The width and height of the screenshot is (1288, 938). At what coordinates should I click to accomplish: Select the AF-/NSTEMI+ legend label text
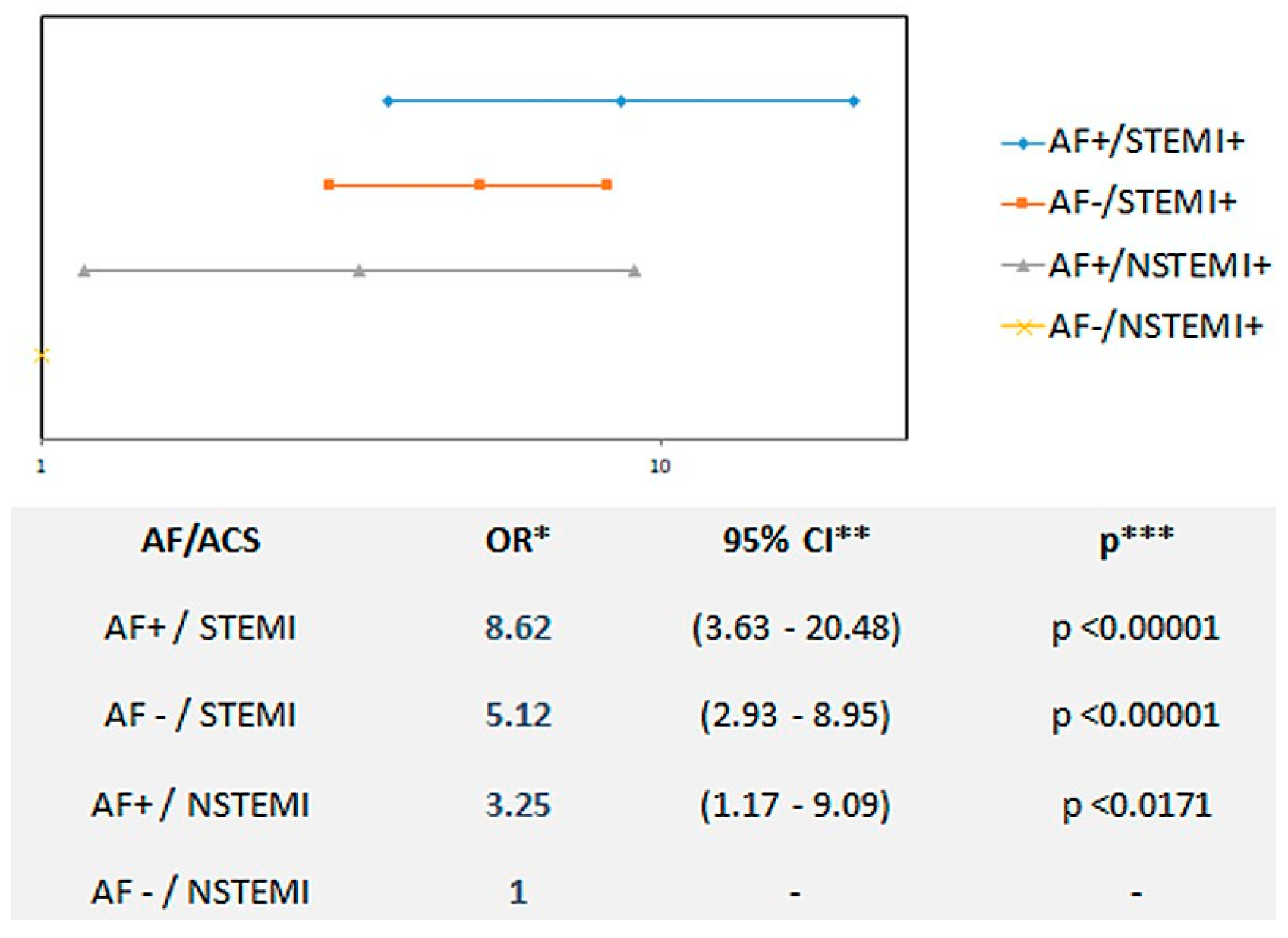click(1155, 326)
